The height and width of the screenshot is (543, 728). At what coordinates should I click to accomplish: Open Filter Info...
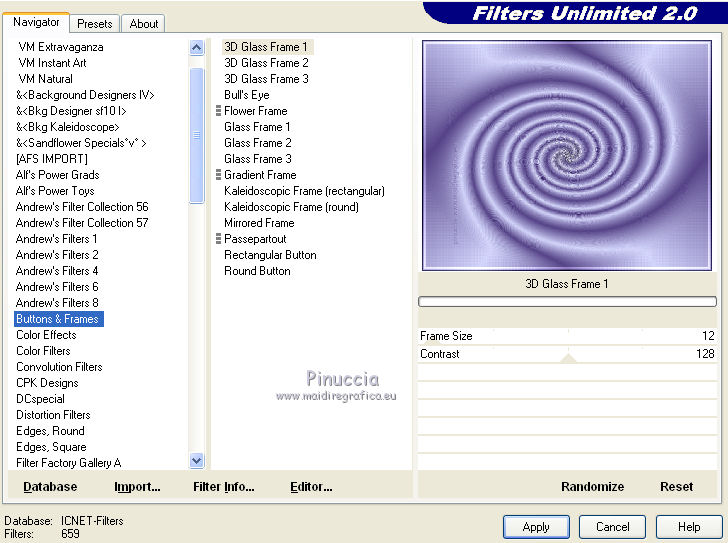(x=224, y=486)
